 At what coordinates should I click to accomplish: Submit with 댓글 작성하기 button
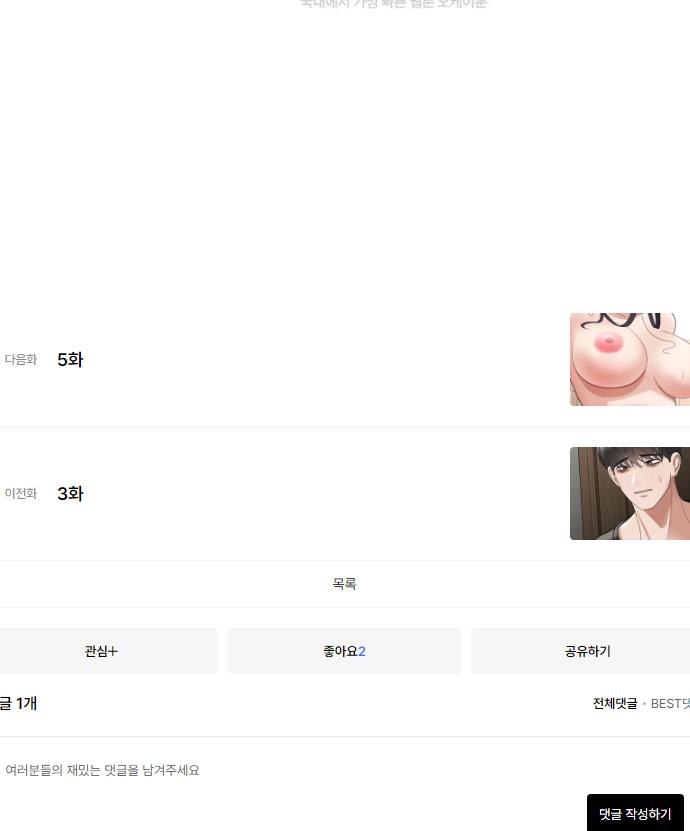pos(635,814)
